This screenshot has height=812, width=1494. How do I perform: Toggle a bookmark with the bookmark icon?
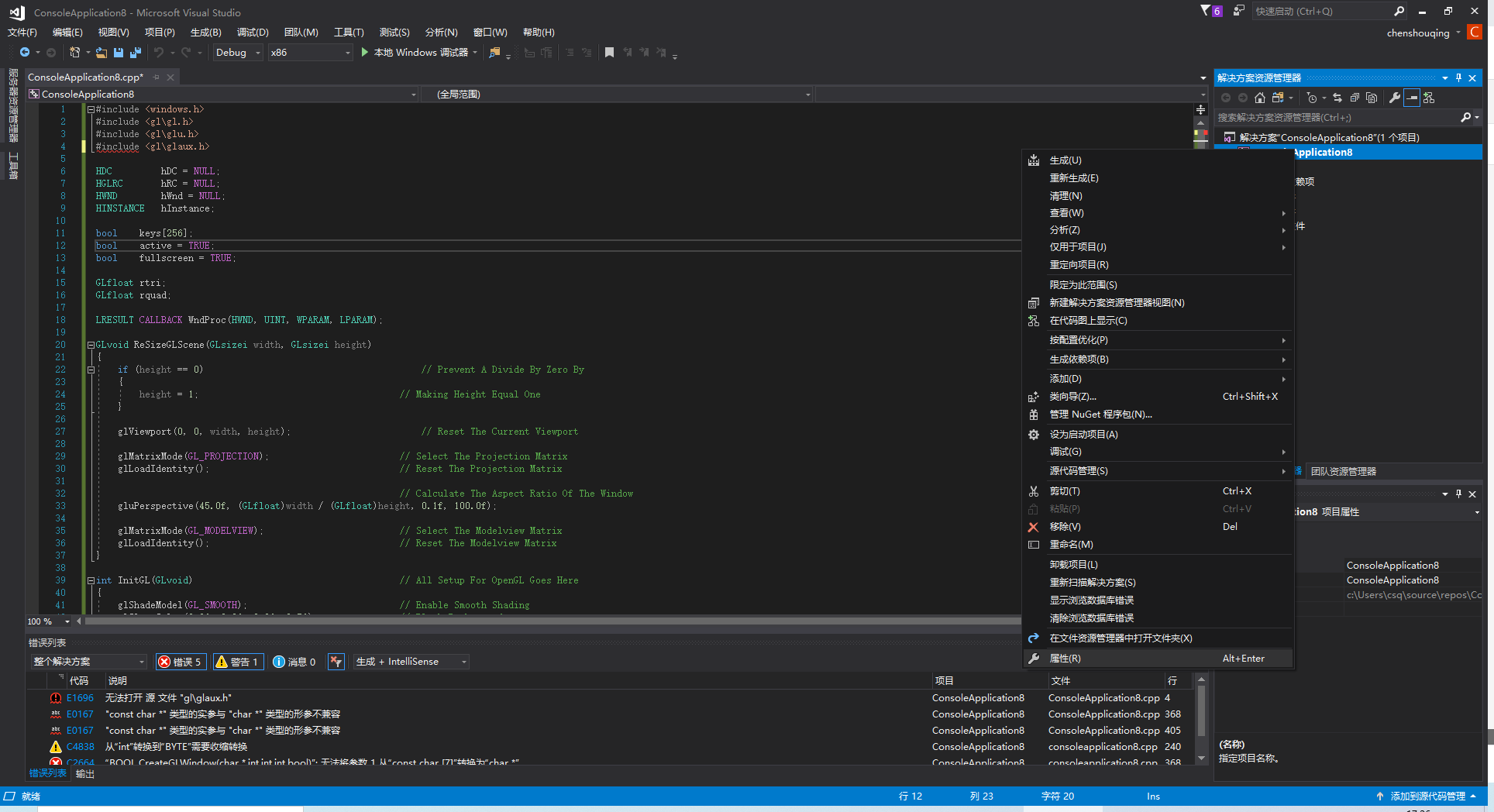coord(609,53)
